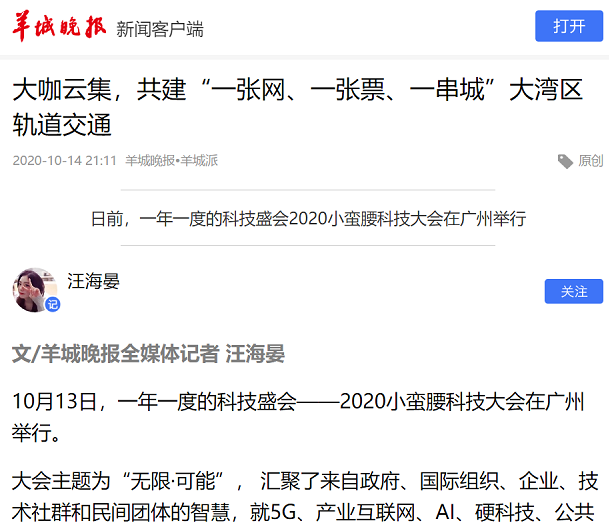Viewport: 609px width, 531px height.
Task: Click the blue reporter badge on avatar
Action: [53, 304]
